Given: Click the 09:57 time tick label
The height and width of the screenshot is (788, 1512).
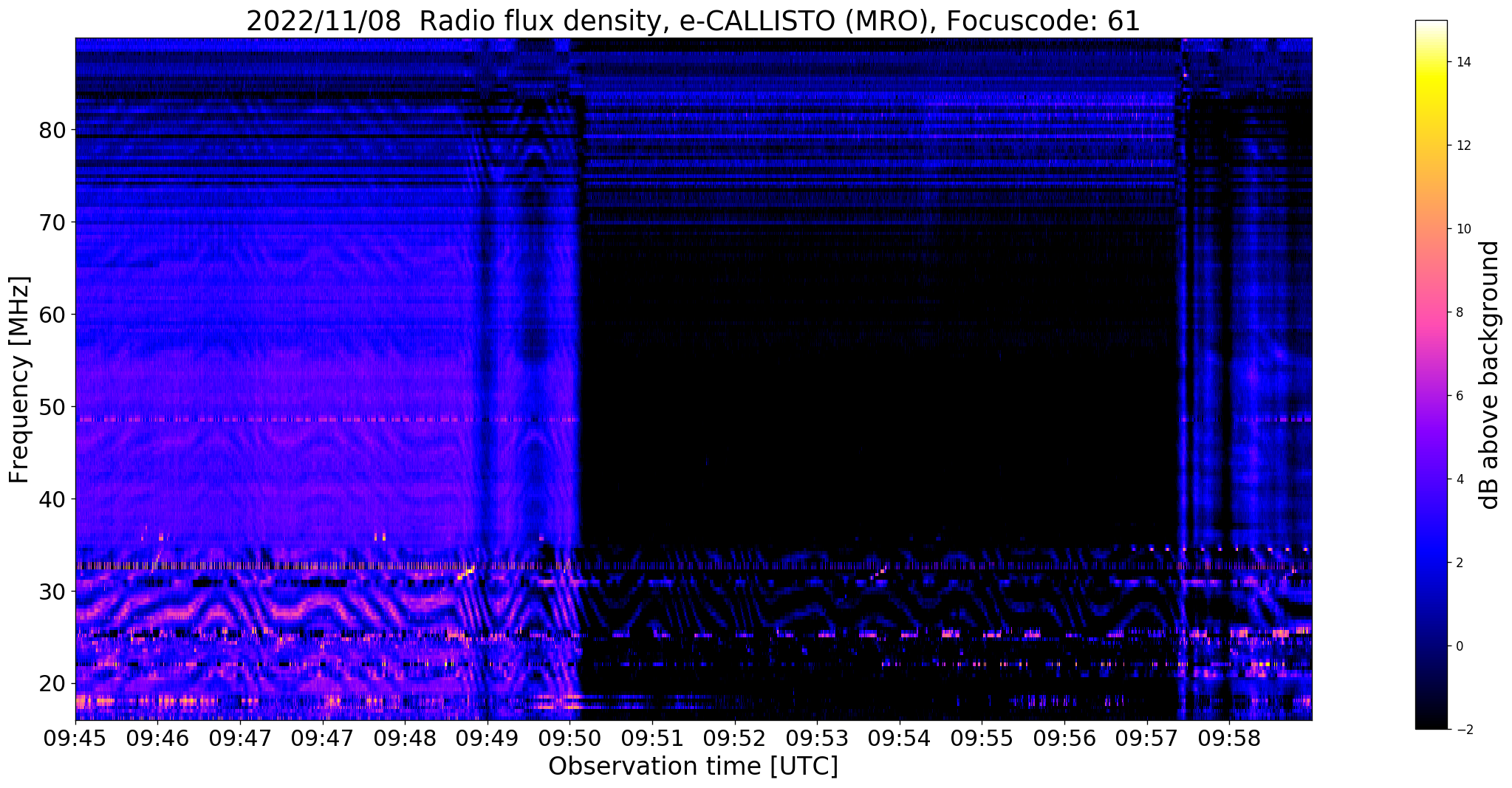Looking at the screenshot, I should [1146, 738].
